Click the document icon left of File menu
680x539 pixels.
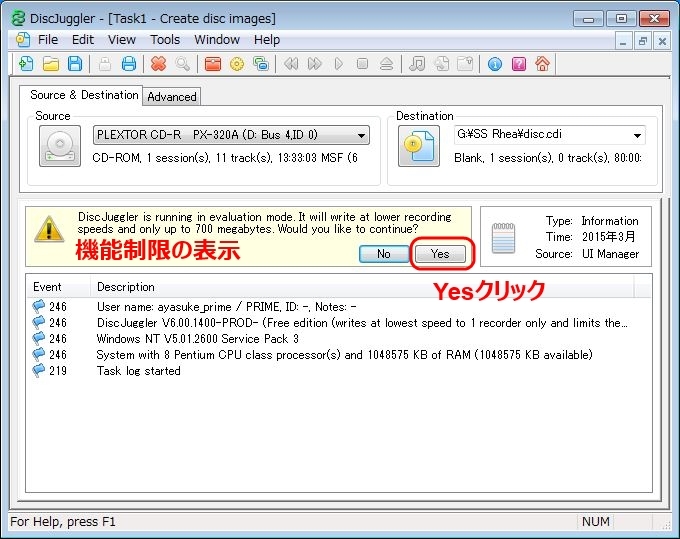coord(23,40)
